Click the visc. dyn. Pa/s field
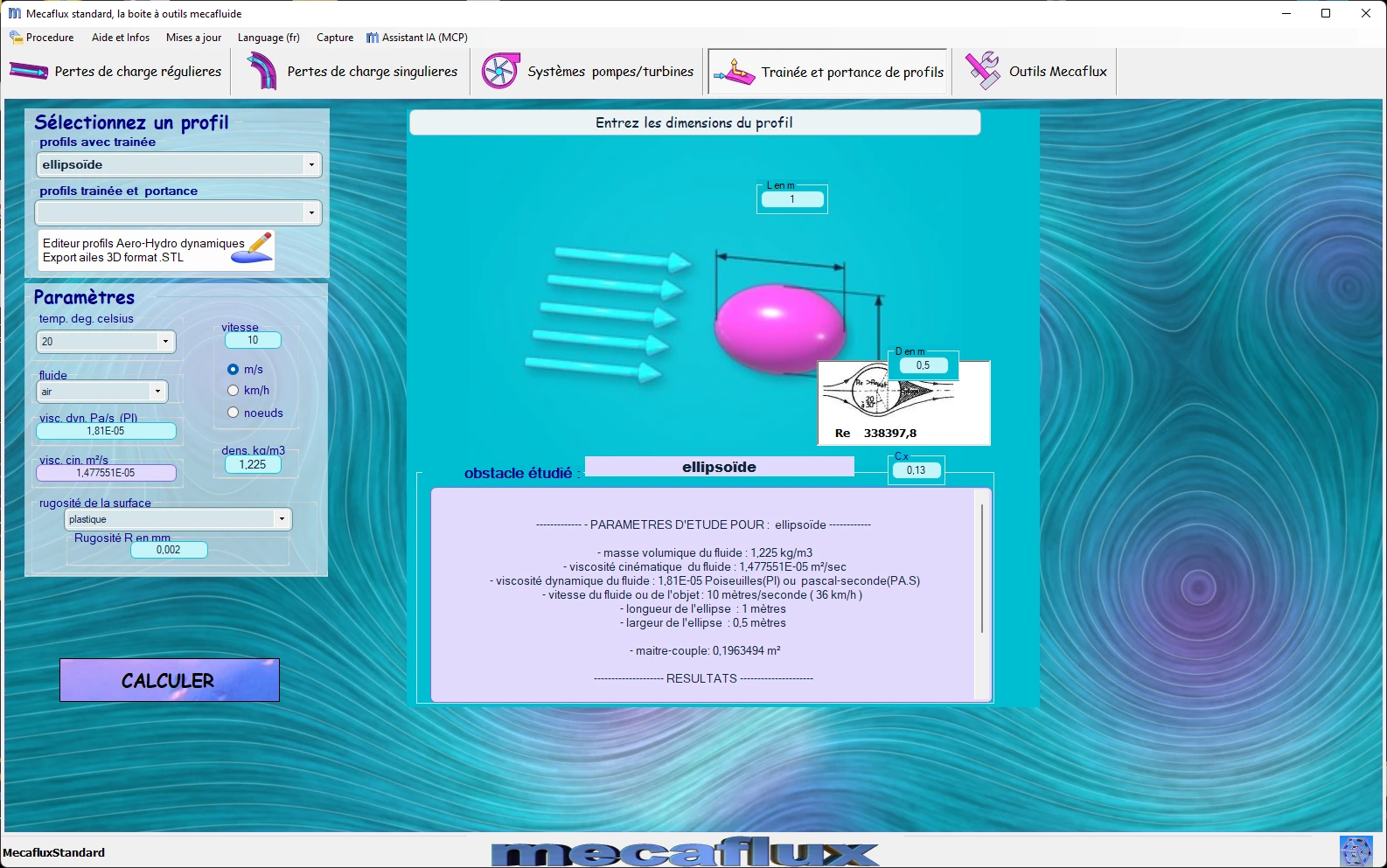This screenshot has width=1387, height=868. [x=106, y=431]
